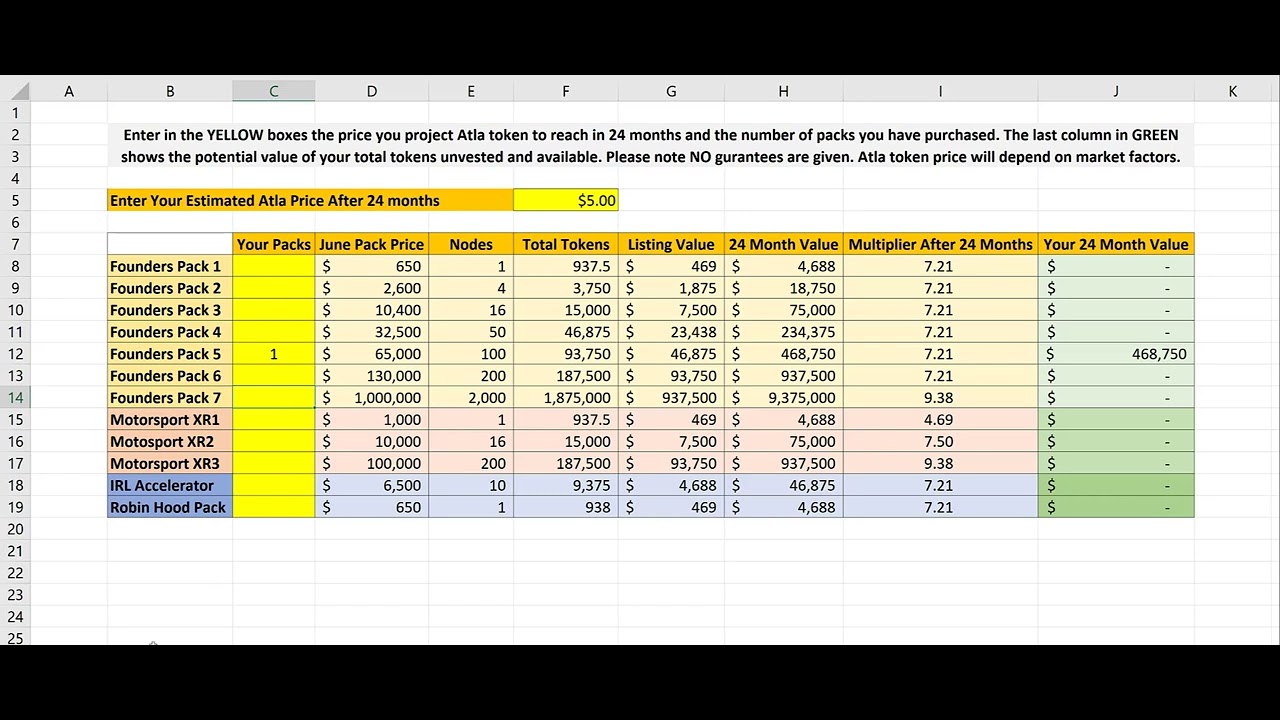Select the yellow cell next to IRL Accelerator
1280x720 pixels.
tap(273, 485)
